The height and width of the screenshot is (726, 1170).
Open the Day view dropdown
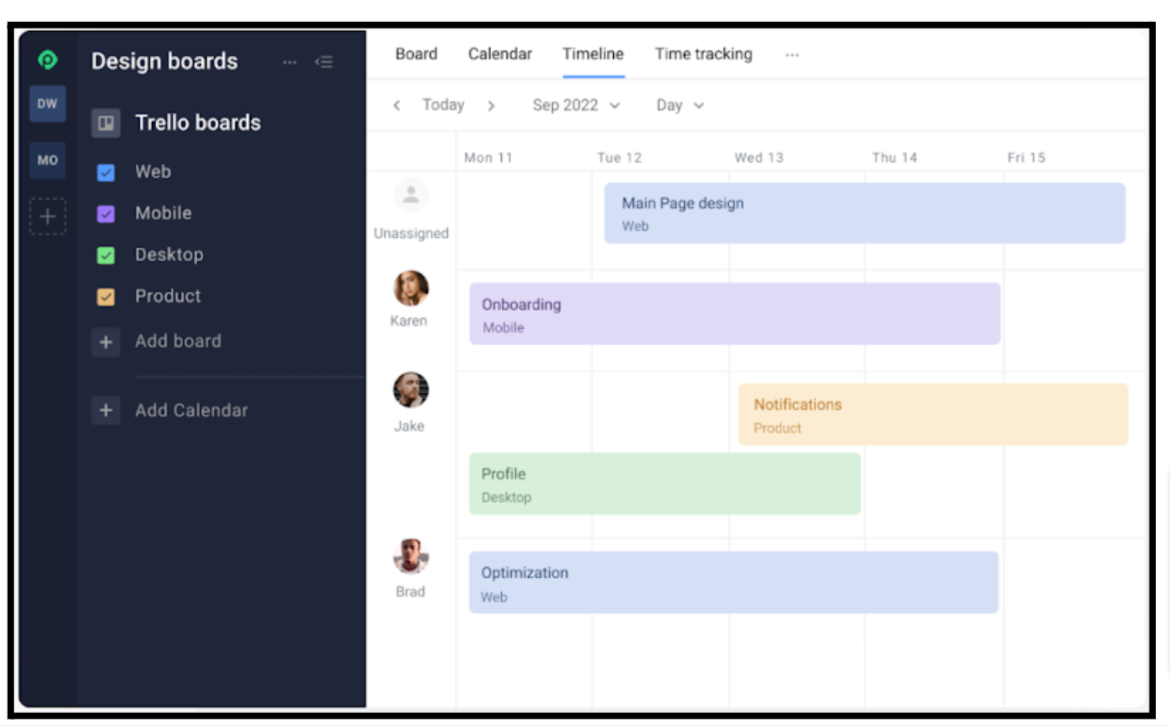680,105
